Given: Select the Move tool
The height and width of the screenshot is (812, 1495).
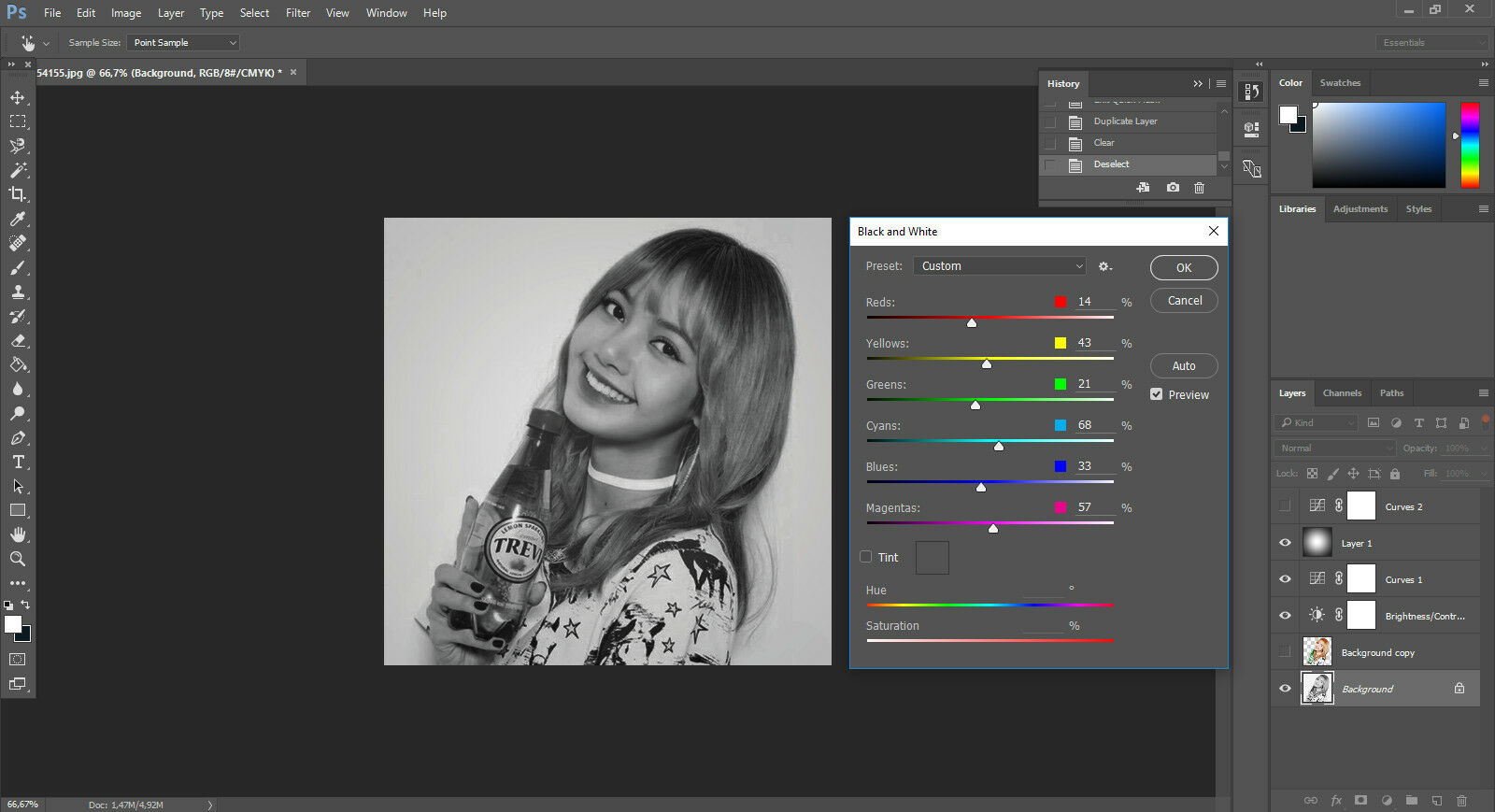Looking at the screenshot, I should coord(18,97).
